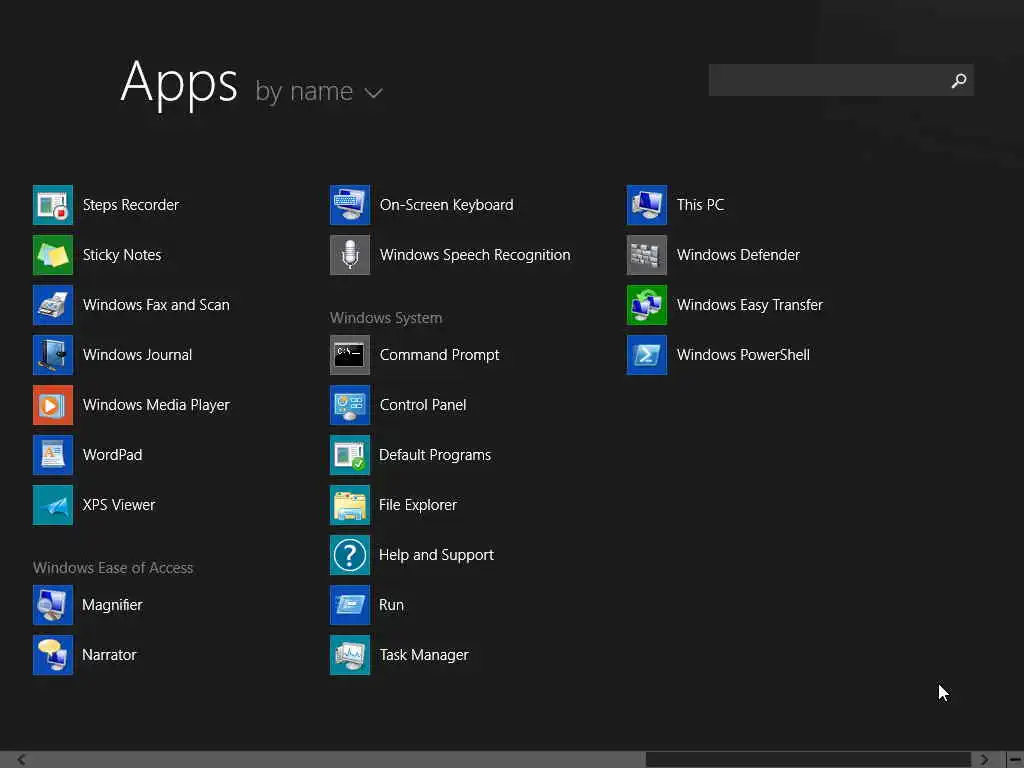Click the 'Default Programs' label
Image resolution: width=1024 pixels, height=768 pixels.
(x=435, y=455)
